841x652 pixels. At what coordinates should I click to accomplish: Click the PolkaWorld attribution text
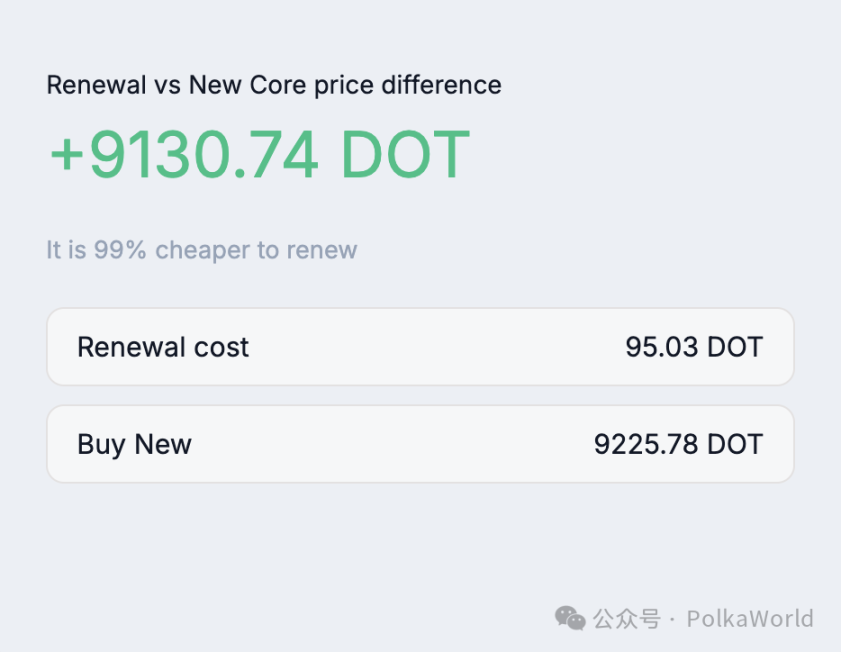tap(749, 619)
